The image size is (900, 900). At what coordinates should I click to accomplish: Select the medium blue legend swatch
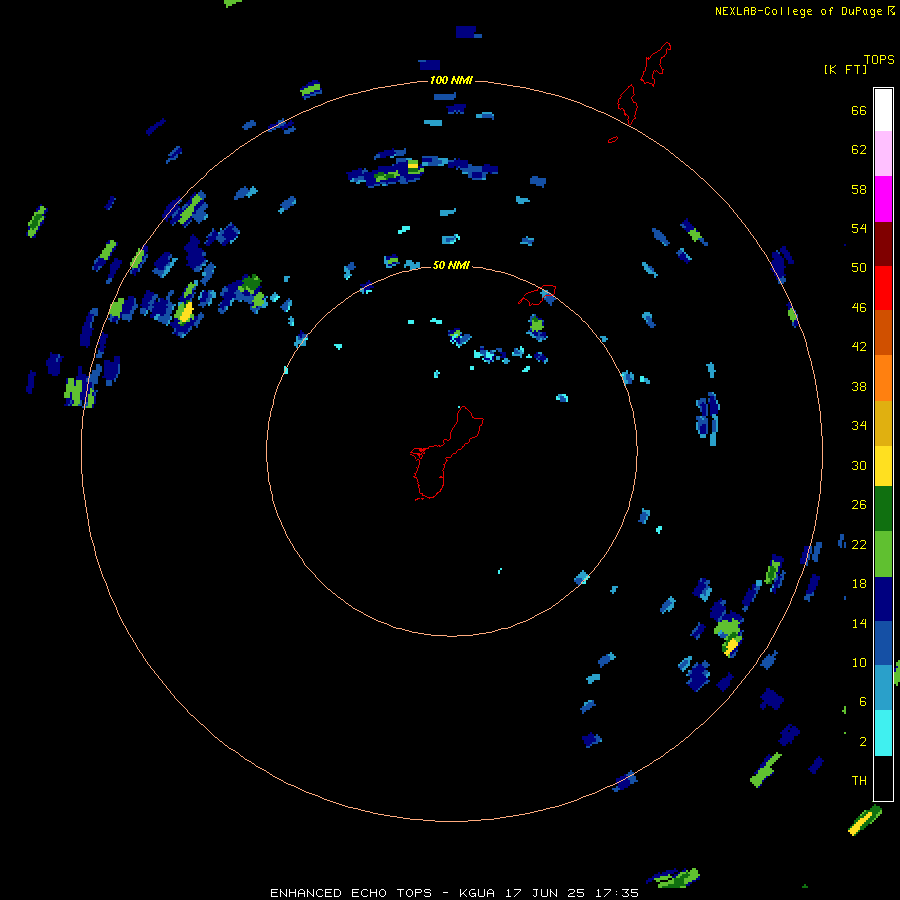point(883,643)
